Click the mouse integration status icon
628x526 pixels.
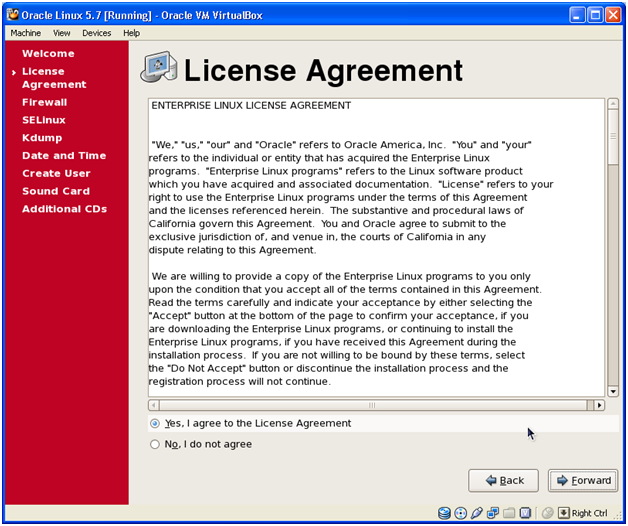pyautogui.click(x=547, y=513)
